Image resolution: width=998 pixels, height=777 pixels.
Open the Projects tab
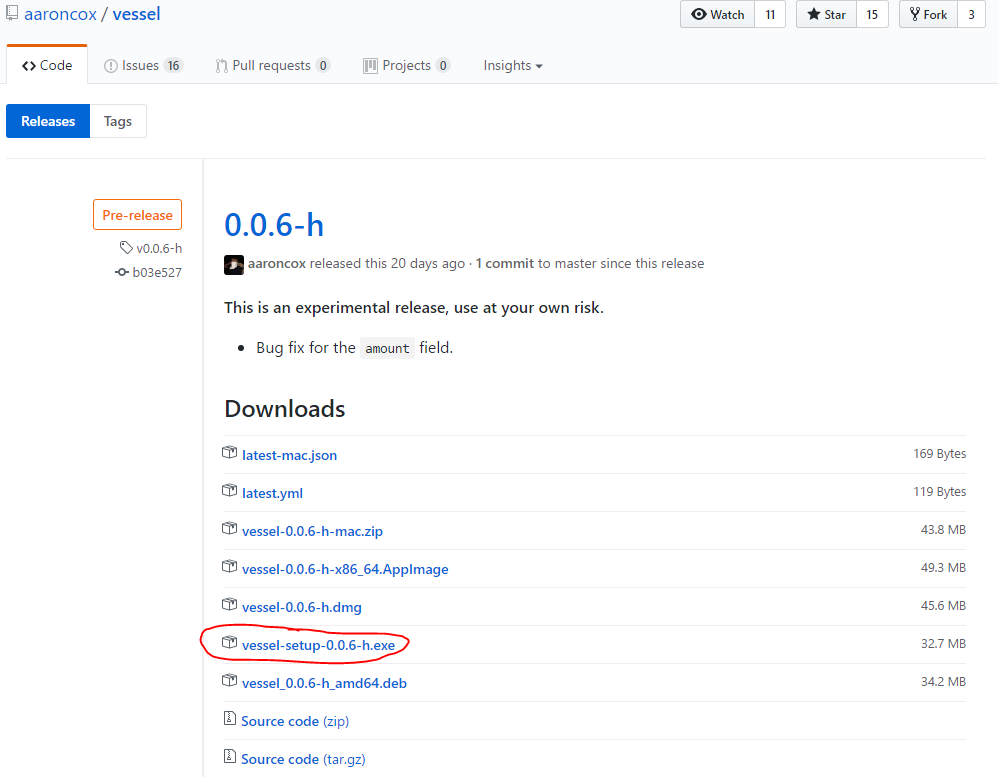pyautogui.click(x=407, y=65)
